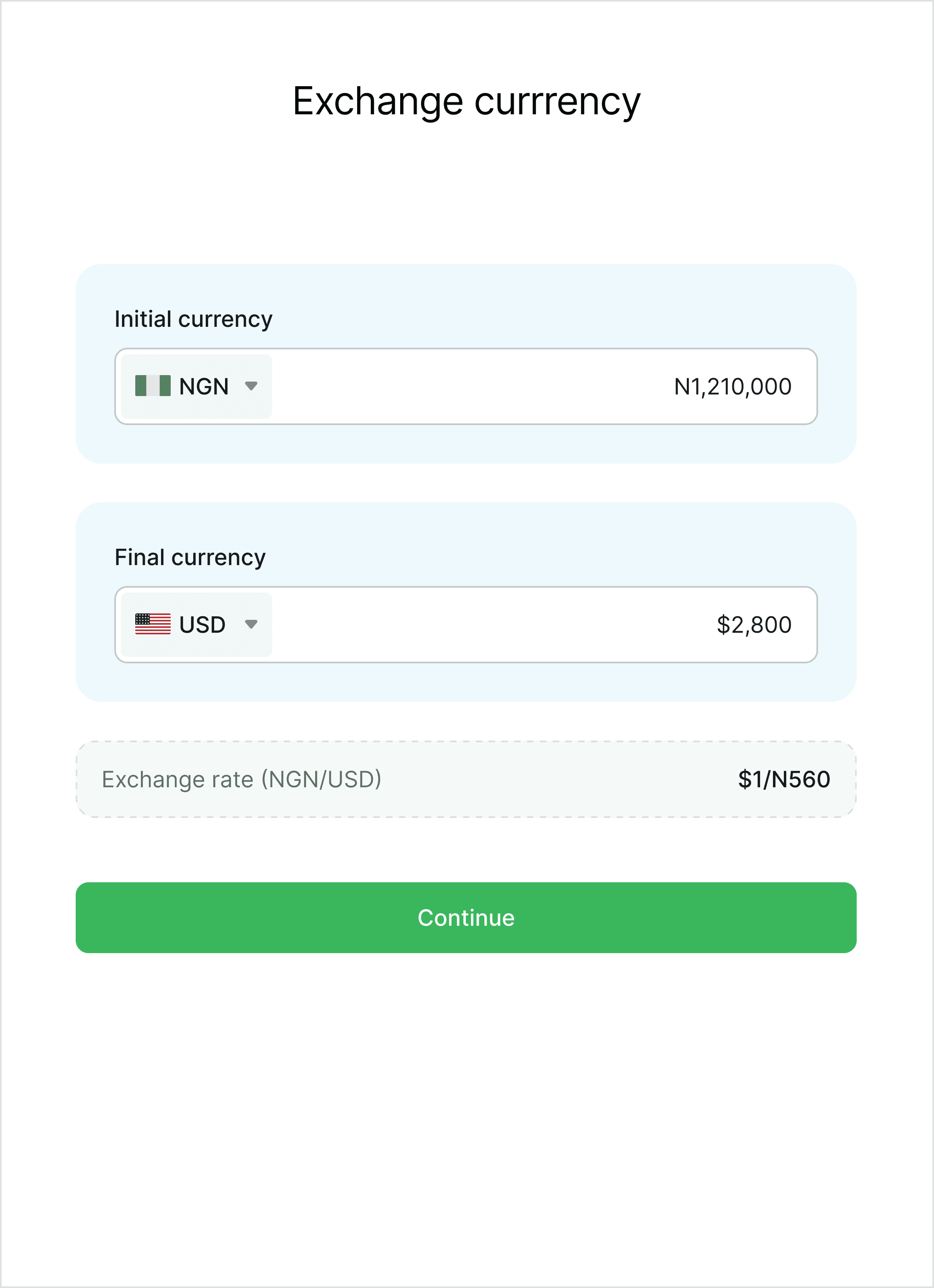Click the Exchange rate (NGN/USD) label

tap(242, 779)
